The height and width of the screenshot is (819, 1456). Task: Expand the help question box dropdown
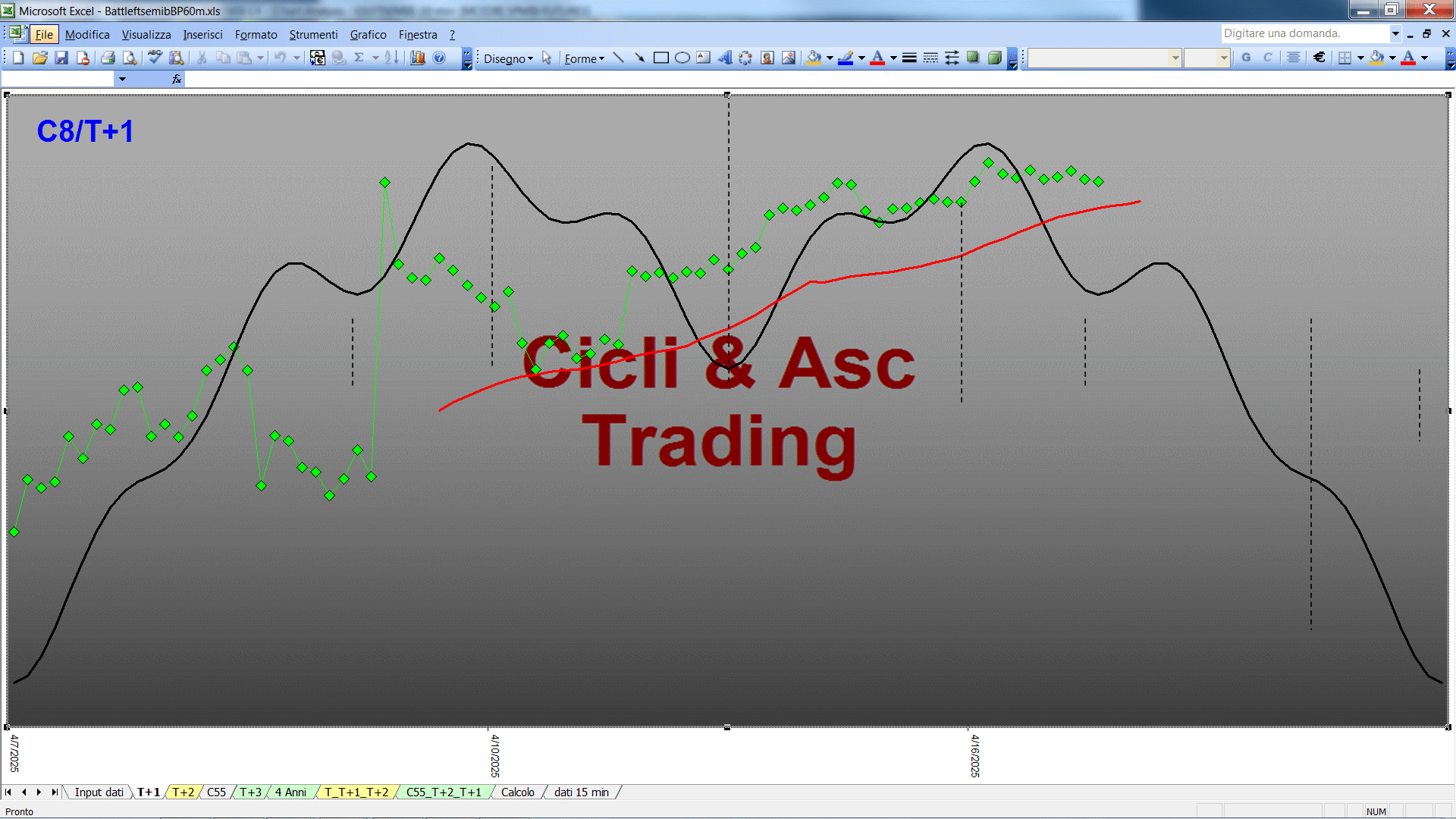[x=1395, y=33]
